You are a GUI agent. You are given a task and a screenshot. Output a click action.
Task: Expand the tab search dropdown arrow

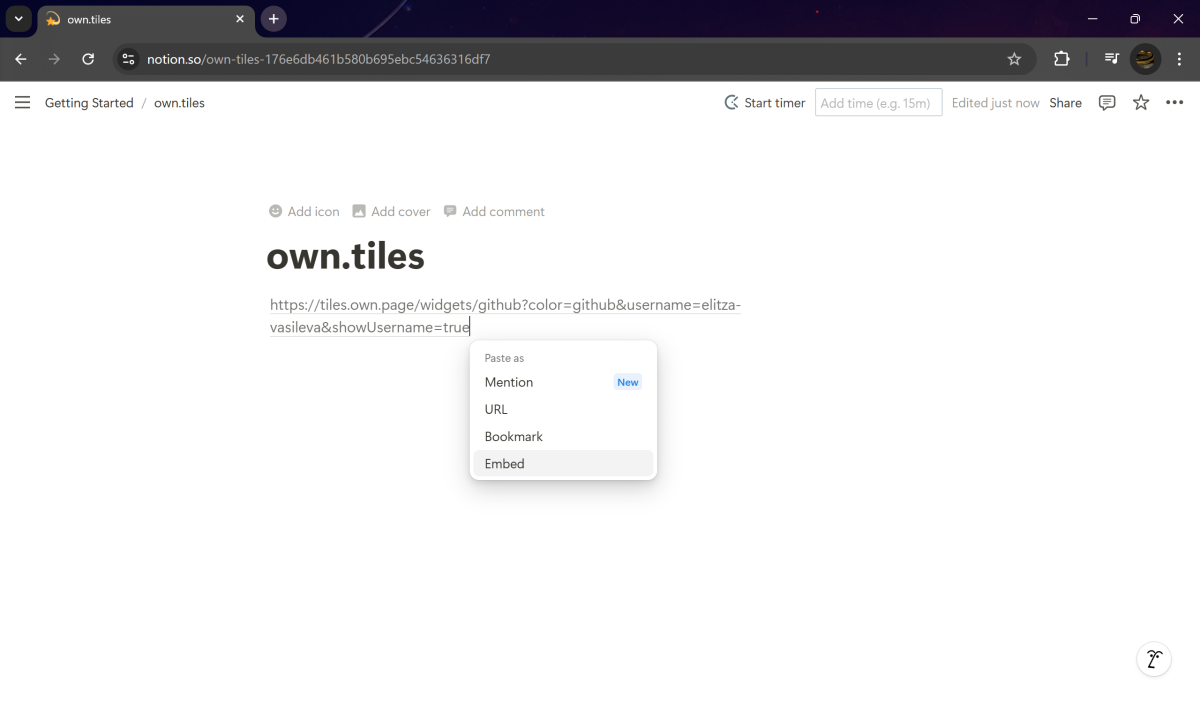[x=18, y=19]
